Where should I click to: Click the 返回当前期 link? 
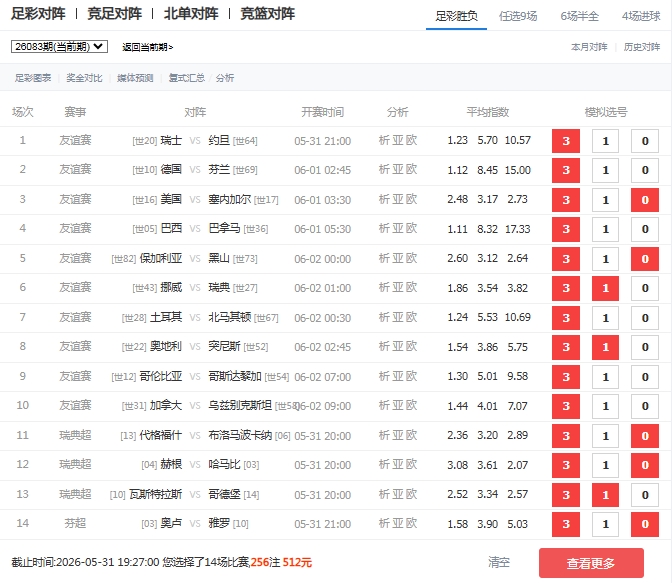[147, 47]
